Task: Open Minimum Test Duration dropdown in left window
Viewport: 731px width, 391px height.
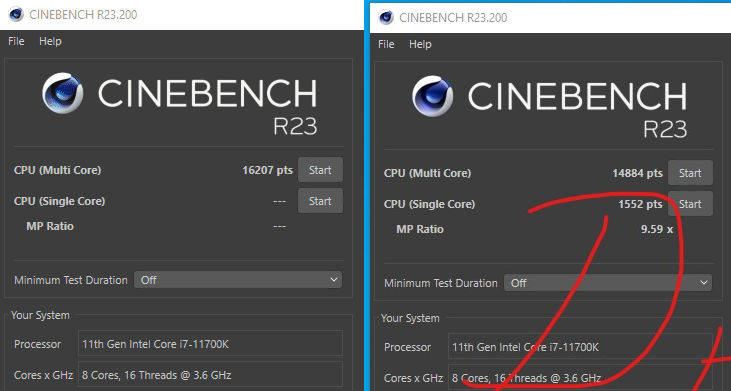Action: 238,280
